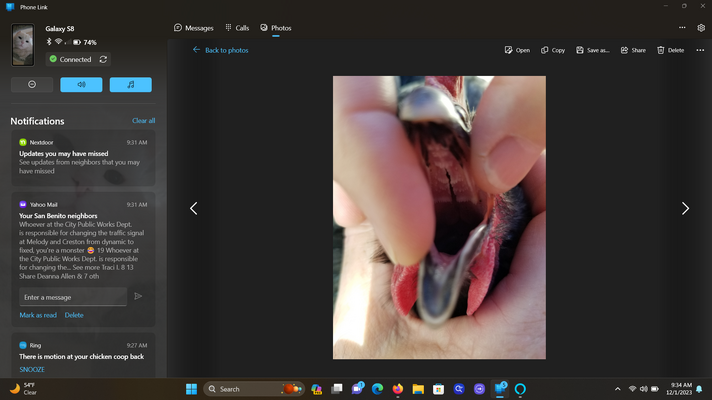This screenshot has height=400, width=712.
Task: Click the taskbar Search box
Action: point(254,389)
